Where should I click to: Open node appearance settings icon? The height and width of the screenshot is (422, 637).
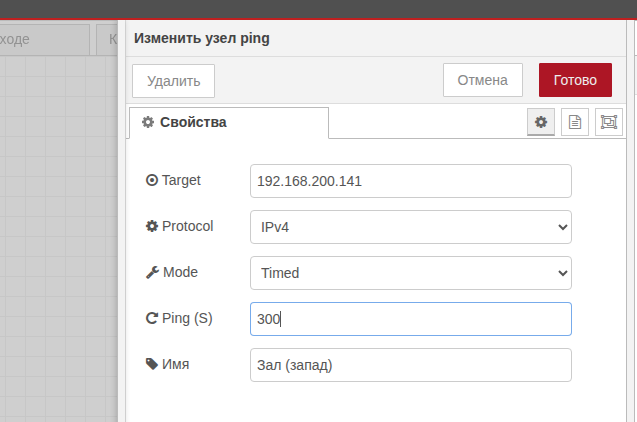click(608, 122)
